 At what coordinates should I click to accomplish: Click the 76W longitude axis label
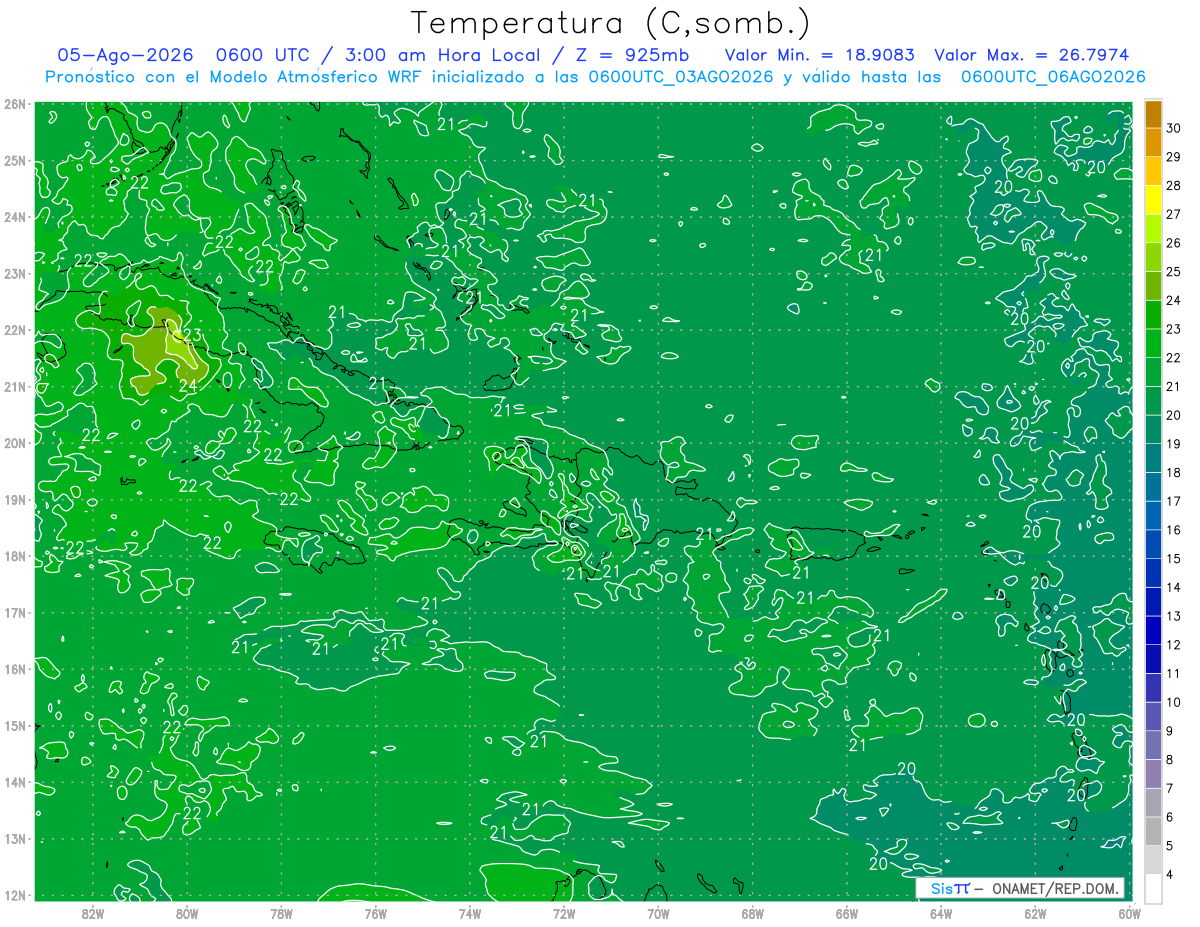[376, 913]
